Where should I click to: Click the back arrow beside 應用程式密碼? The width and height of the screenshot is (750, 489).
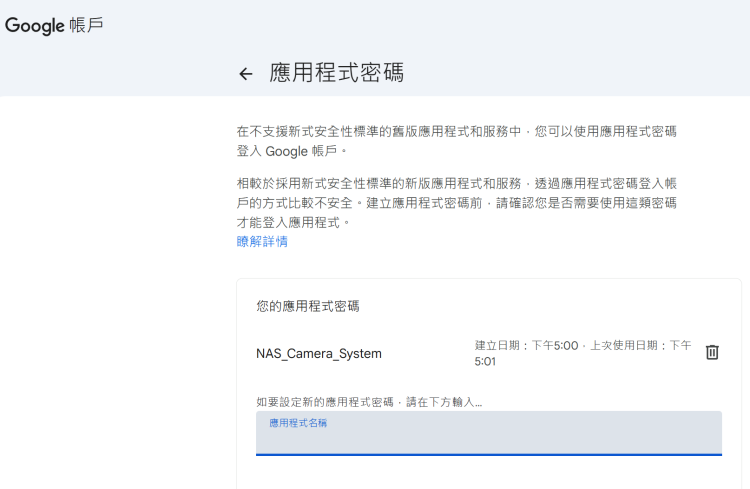click(245, 74)
